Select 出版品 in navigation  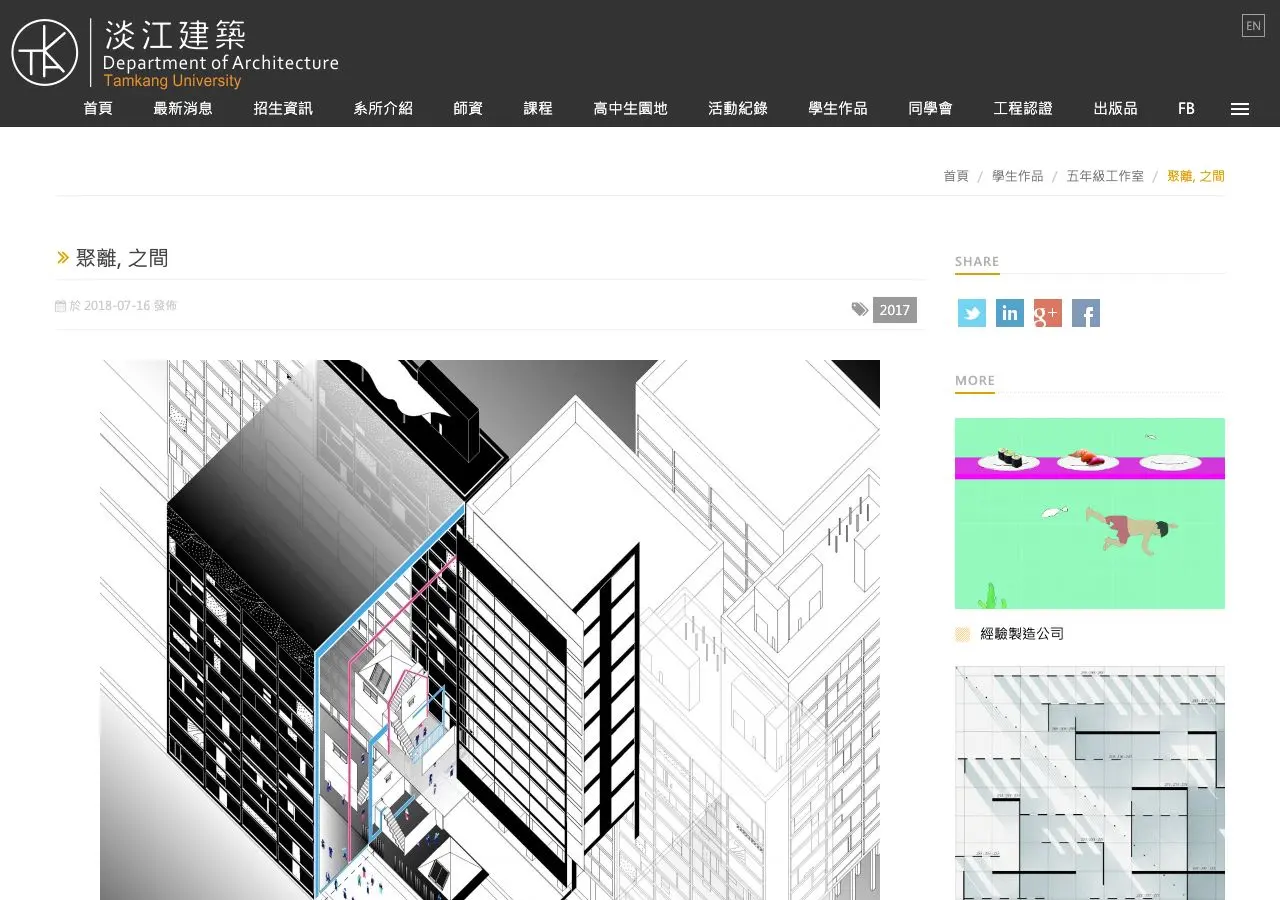1116,108
